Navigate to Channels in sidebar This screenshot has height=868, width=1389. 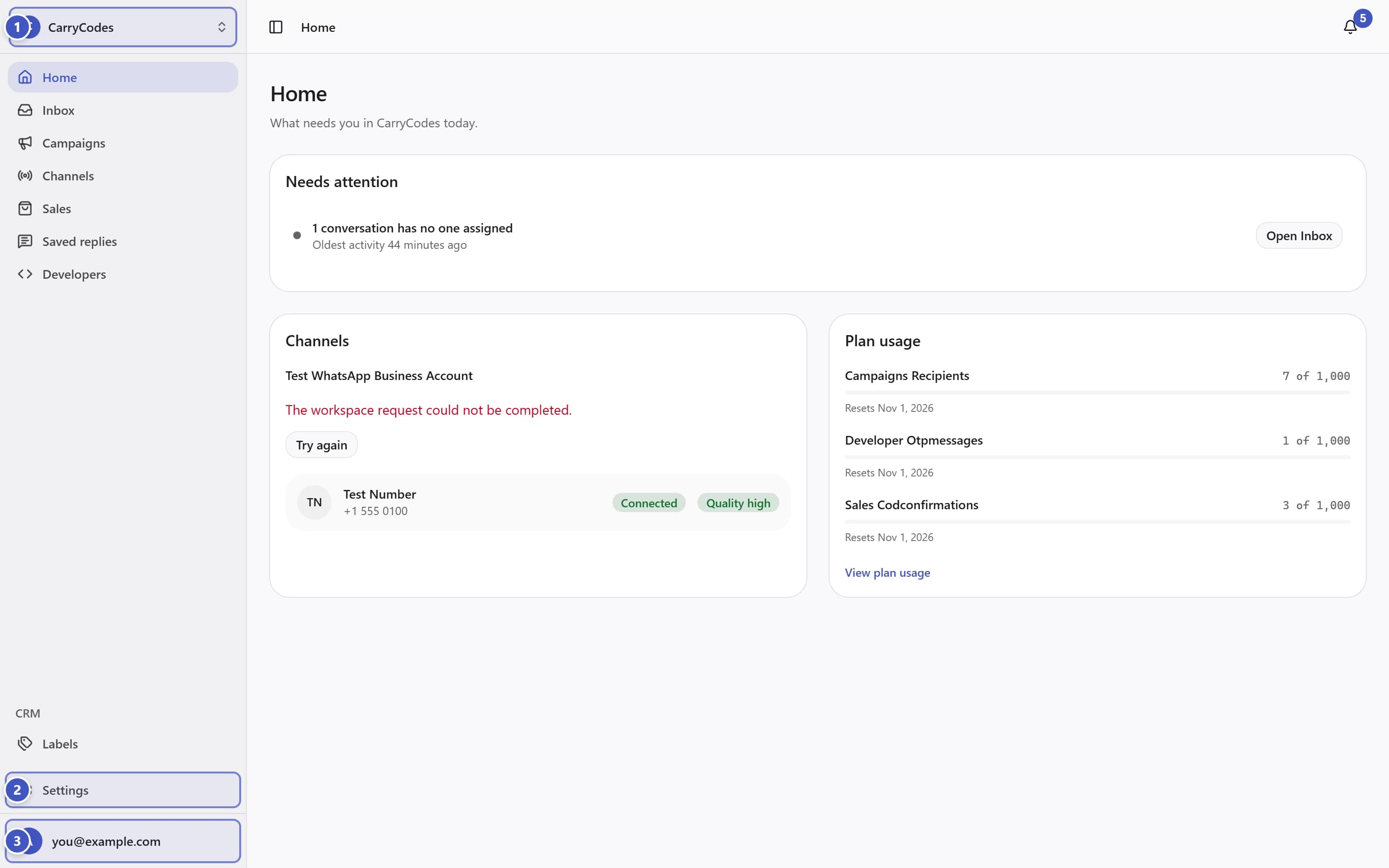click(x=123, y=176)
